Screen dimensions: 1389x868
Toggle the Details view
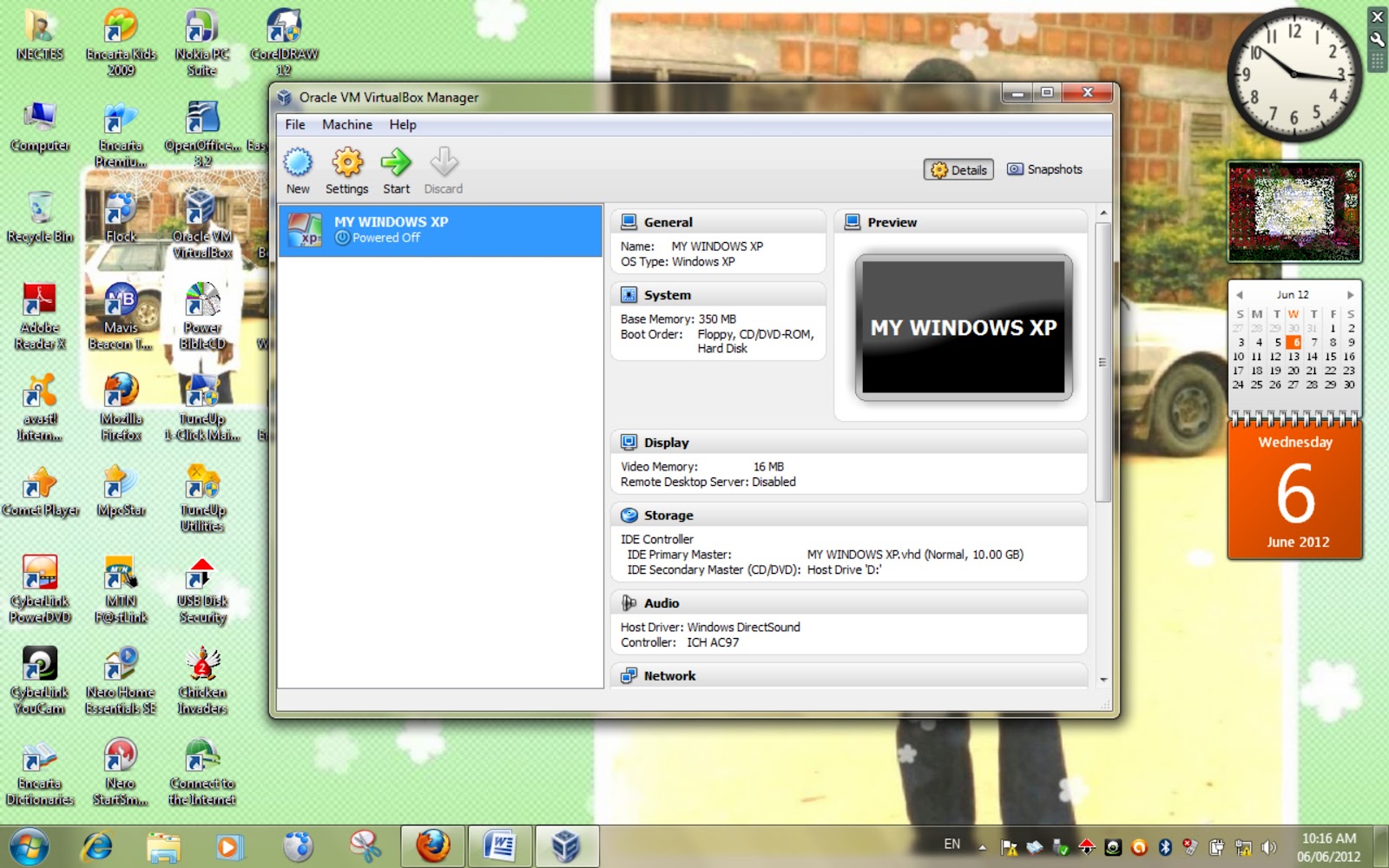pos(958,169)
